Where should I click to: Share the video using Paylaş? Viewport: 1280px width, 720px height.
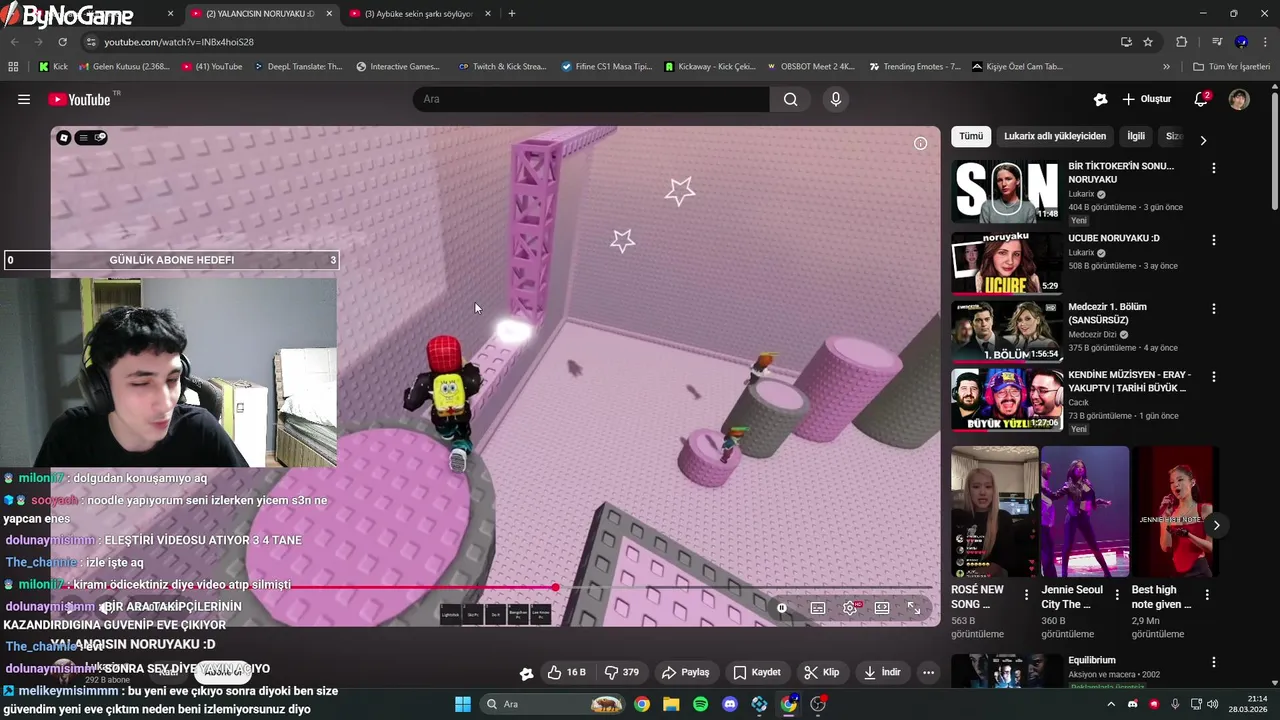686,672
